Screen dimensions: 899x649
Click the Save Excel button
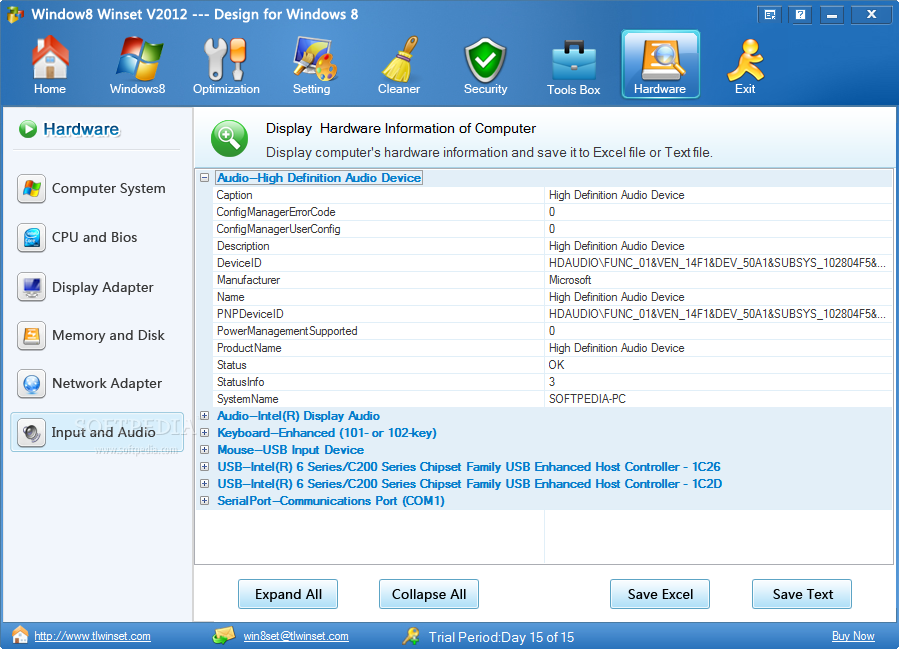pos(660,594)
